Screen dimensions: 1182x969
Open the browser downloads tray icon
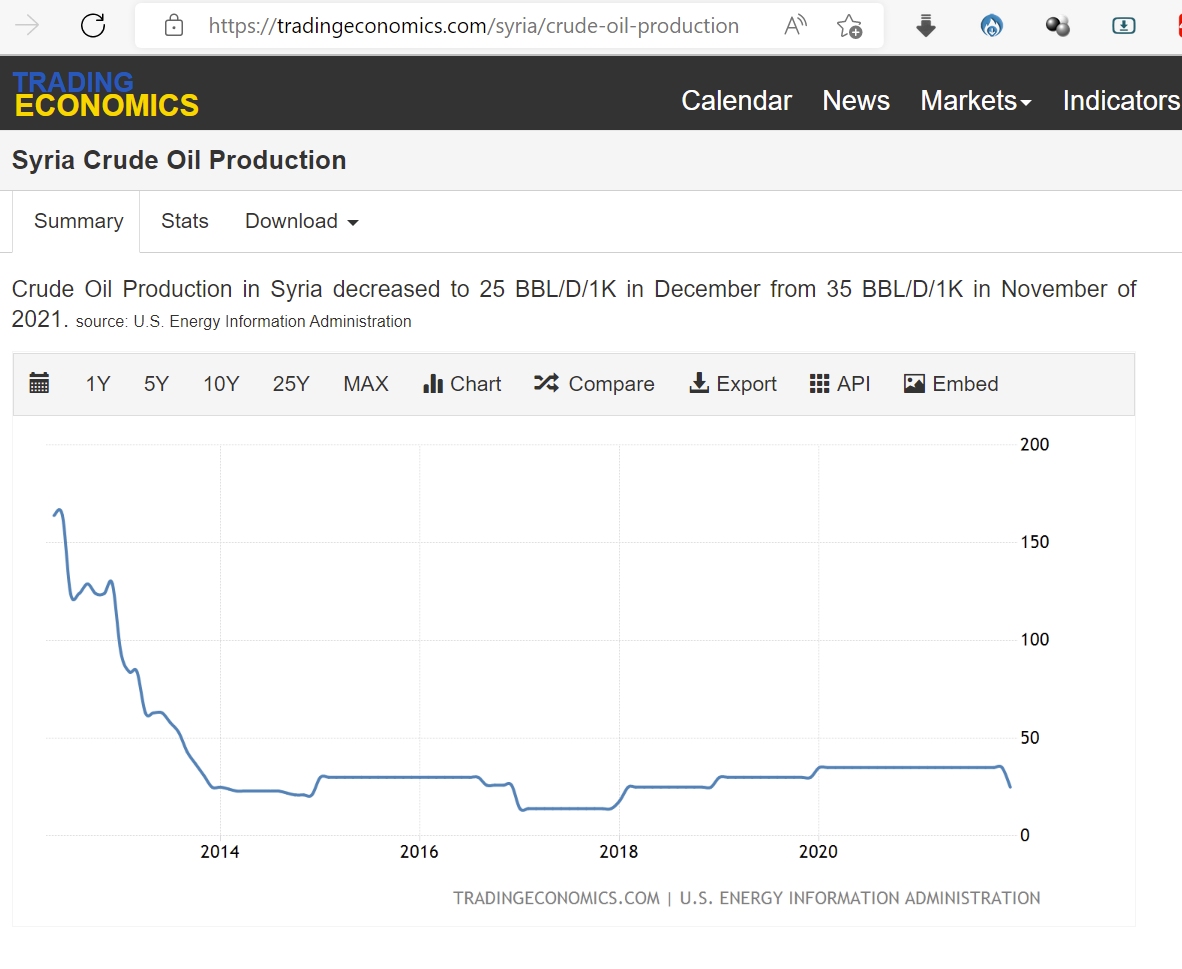click(1123, 26)
